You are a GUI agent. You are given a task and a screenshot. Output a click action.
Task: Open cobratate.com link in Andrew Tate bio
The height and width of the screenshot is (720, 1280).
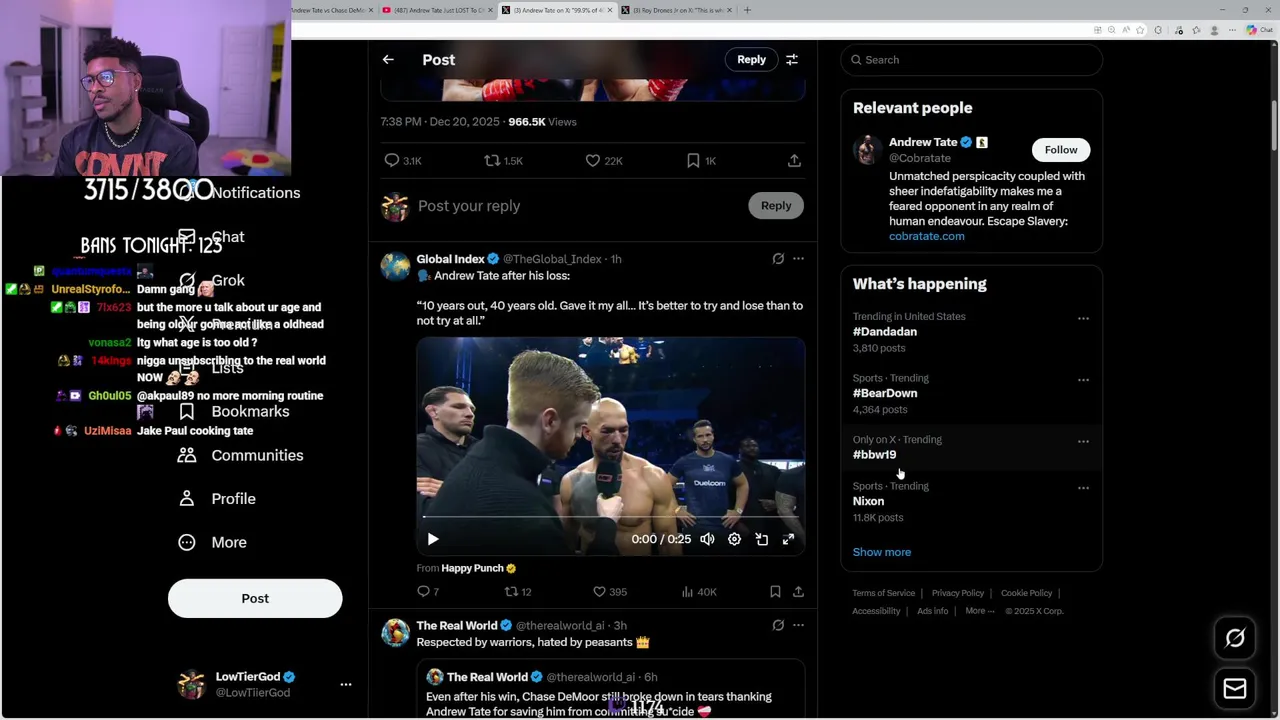pyautogui.click(x=927, y=236)
